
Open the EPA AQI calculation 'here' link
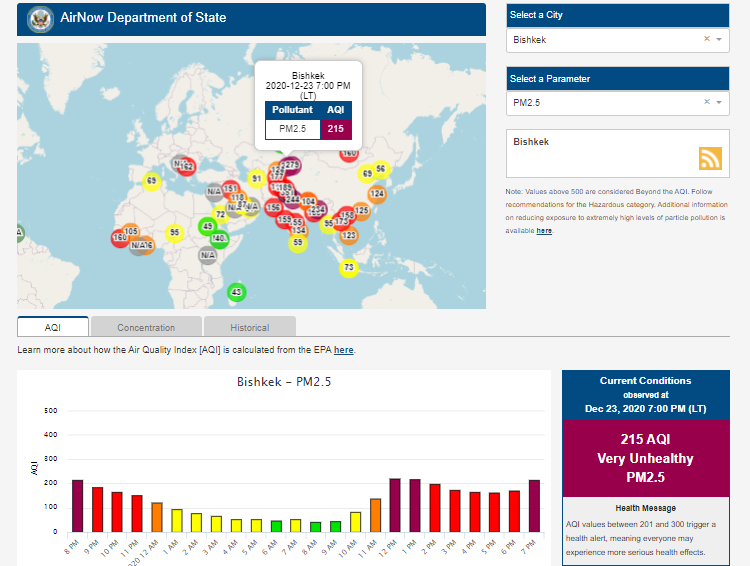pos(343,350)
